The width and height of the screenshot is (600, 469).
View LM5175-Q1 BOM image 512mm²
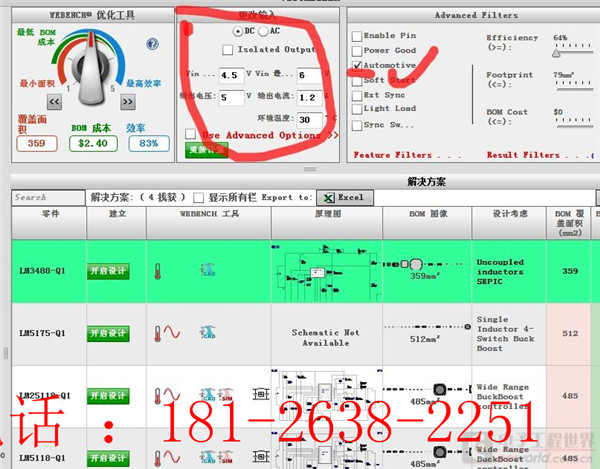click(427, 332)
